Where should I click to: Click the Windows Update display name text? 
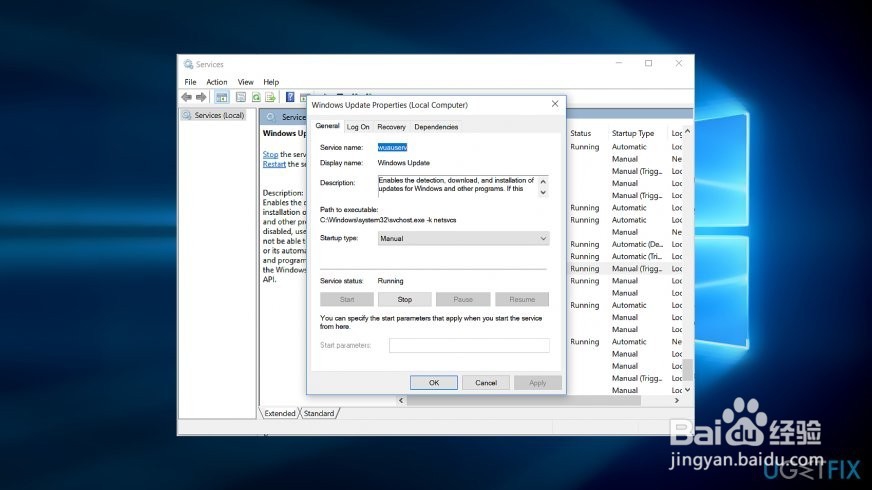click(404, 163)
